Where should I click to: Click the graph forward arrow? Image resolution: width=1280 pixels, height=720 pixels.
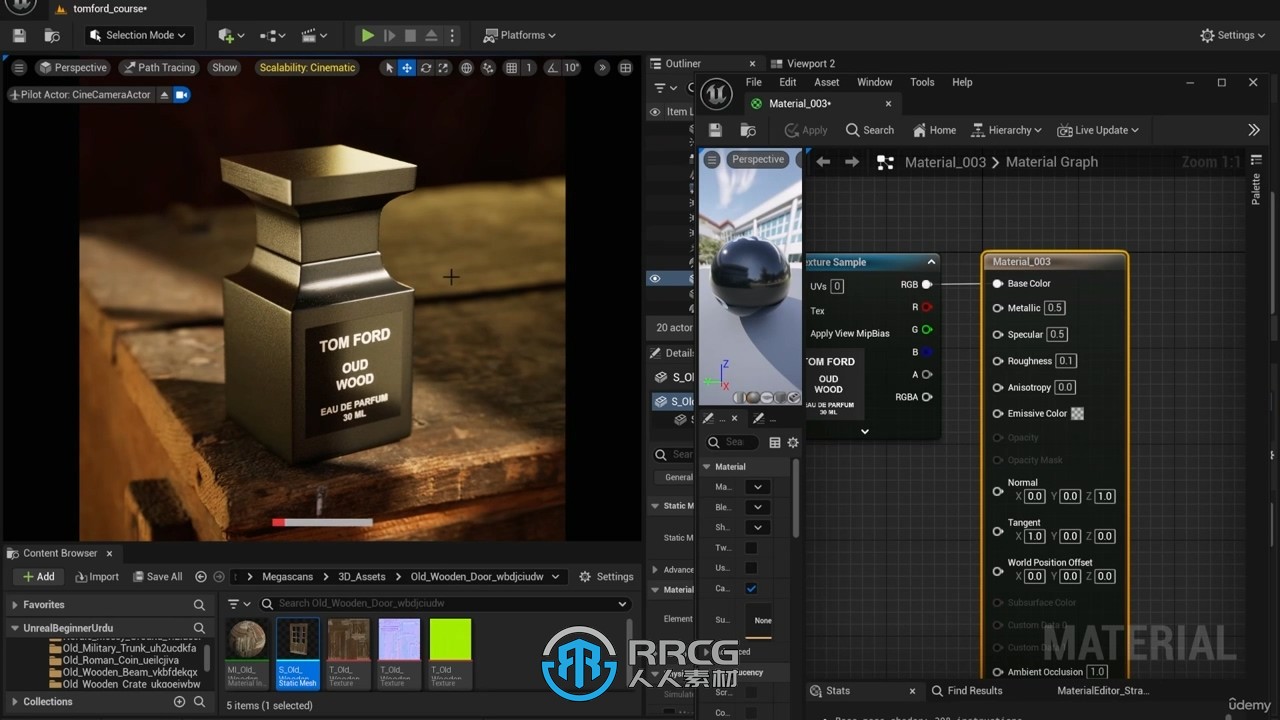(852, 162)
